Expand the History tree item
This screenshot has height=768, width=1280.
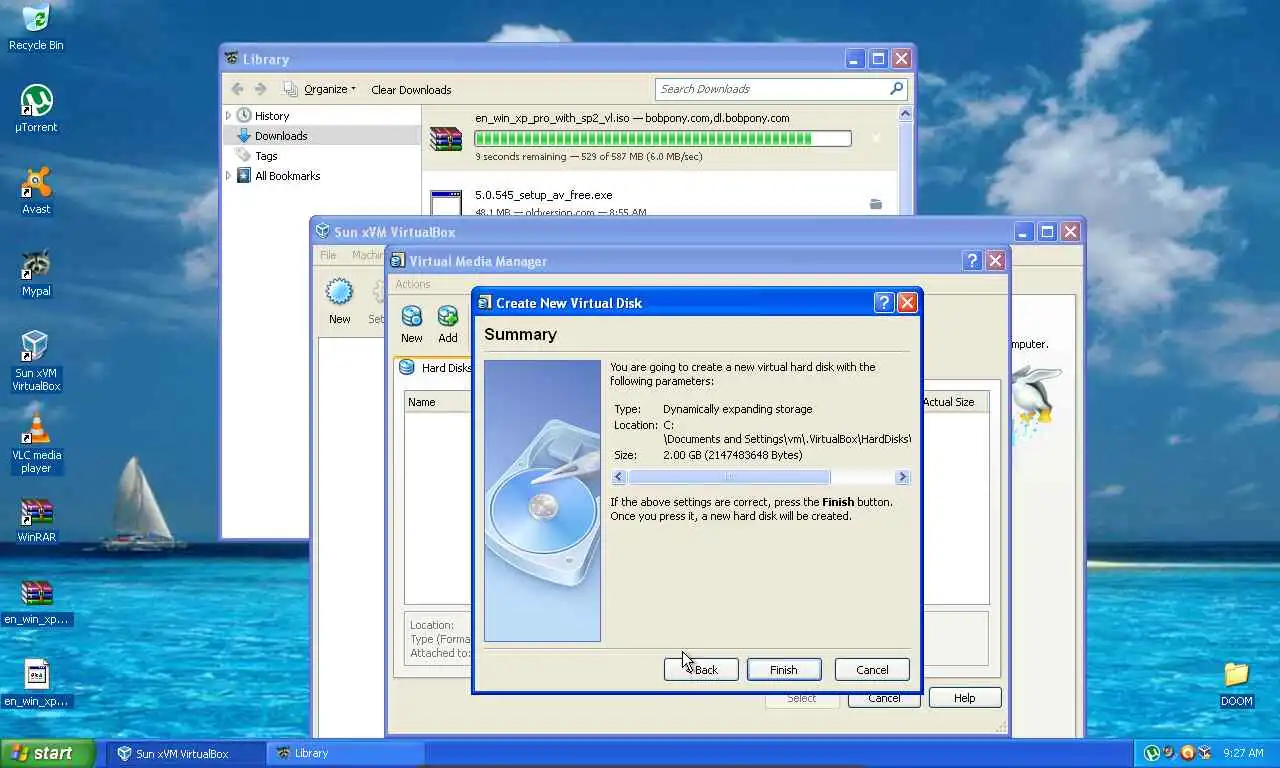[x=229, y=116]
